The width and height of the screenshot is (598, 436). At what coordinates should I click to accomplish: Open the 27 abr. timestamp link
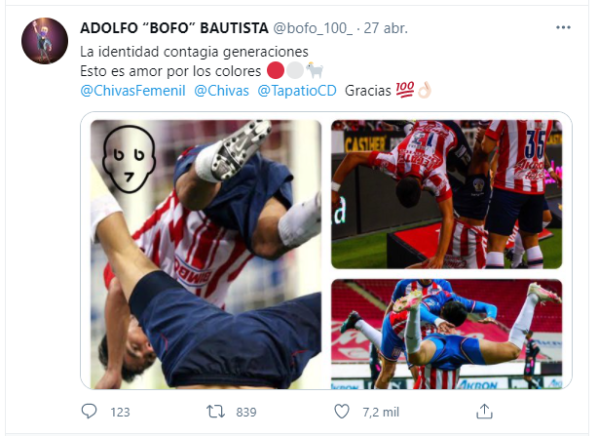386,28
